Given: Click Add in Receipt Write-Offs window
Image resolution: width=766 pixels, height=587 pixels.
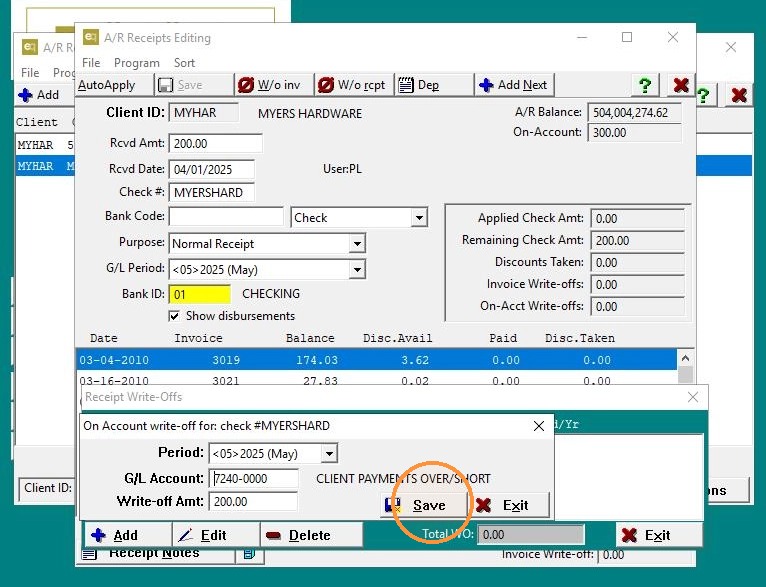Looking at the screenshot, I should (x=127, y=535).
